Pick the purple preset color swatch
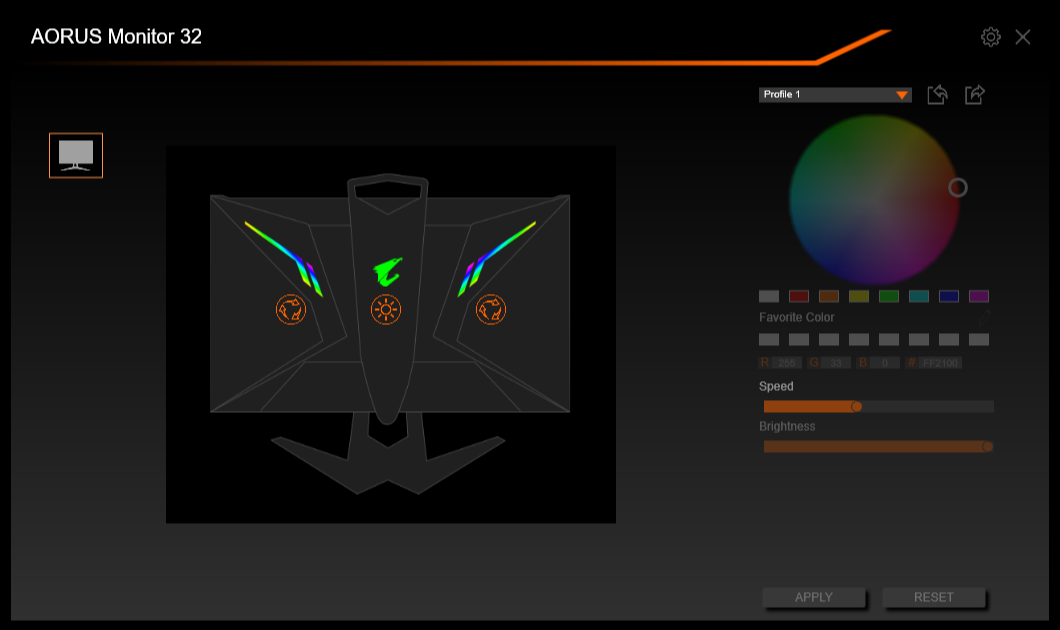Viewport: 1060px width, 630px height. pyautogui.click(x=979, y=296)
